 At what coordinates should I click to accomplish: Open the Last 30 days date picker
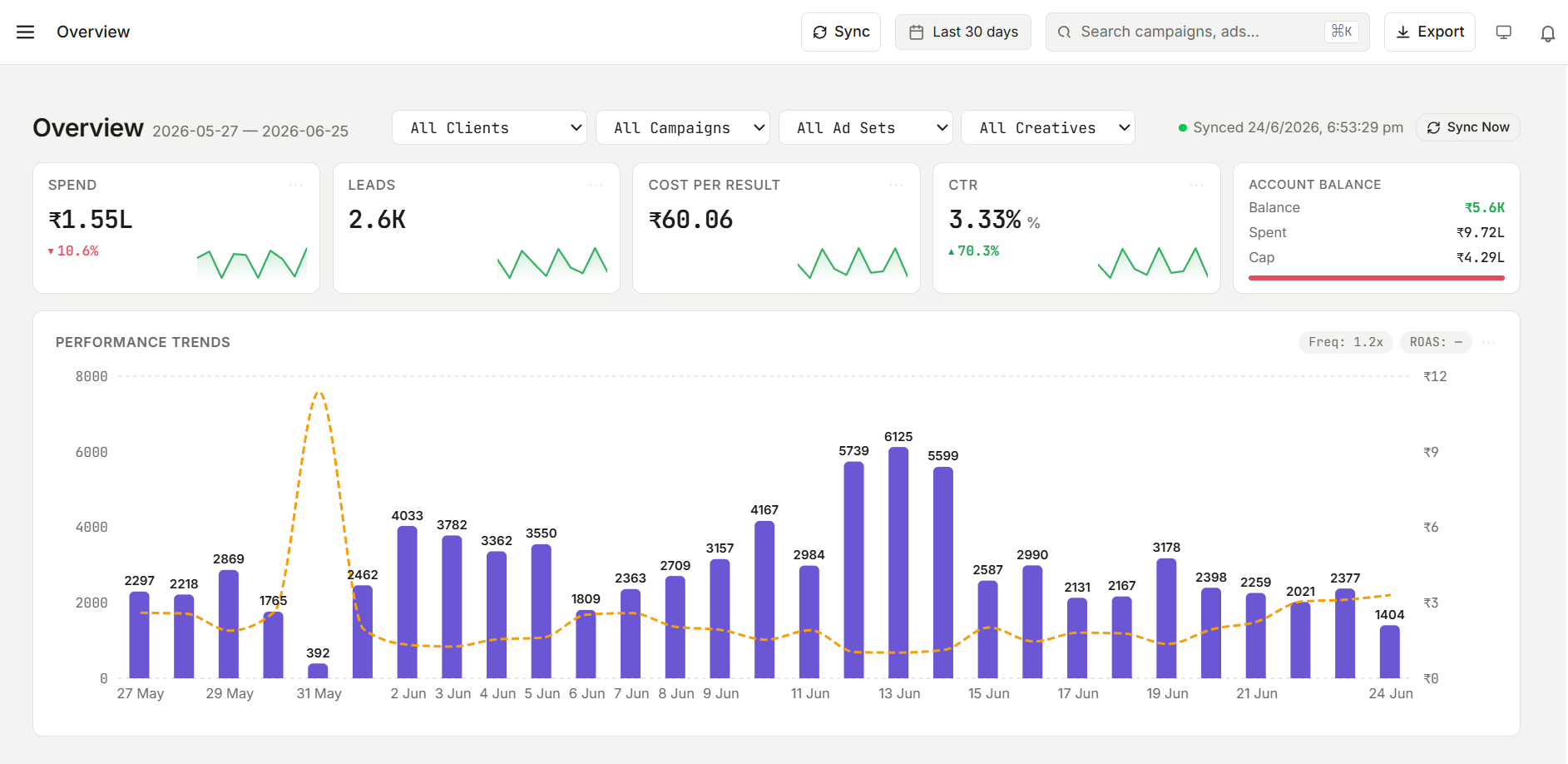(x=963, y=32)
